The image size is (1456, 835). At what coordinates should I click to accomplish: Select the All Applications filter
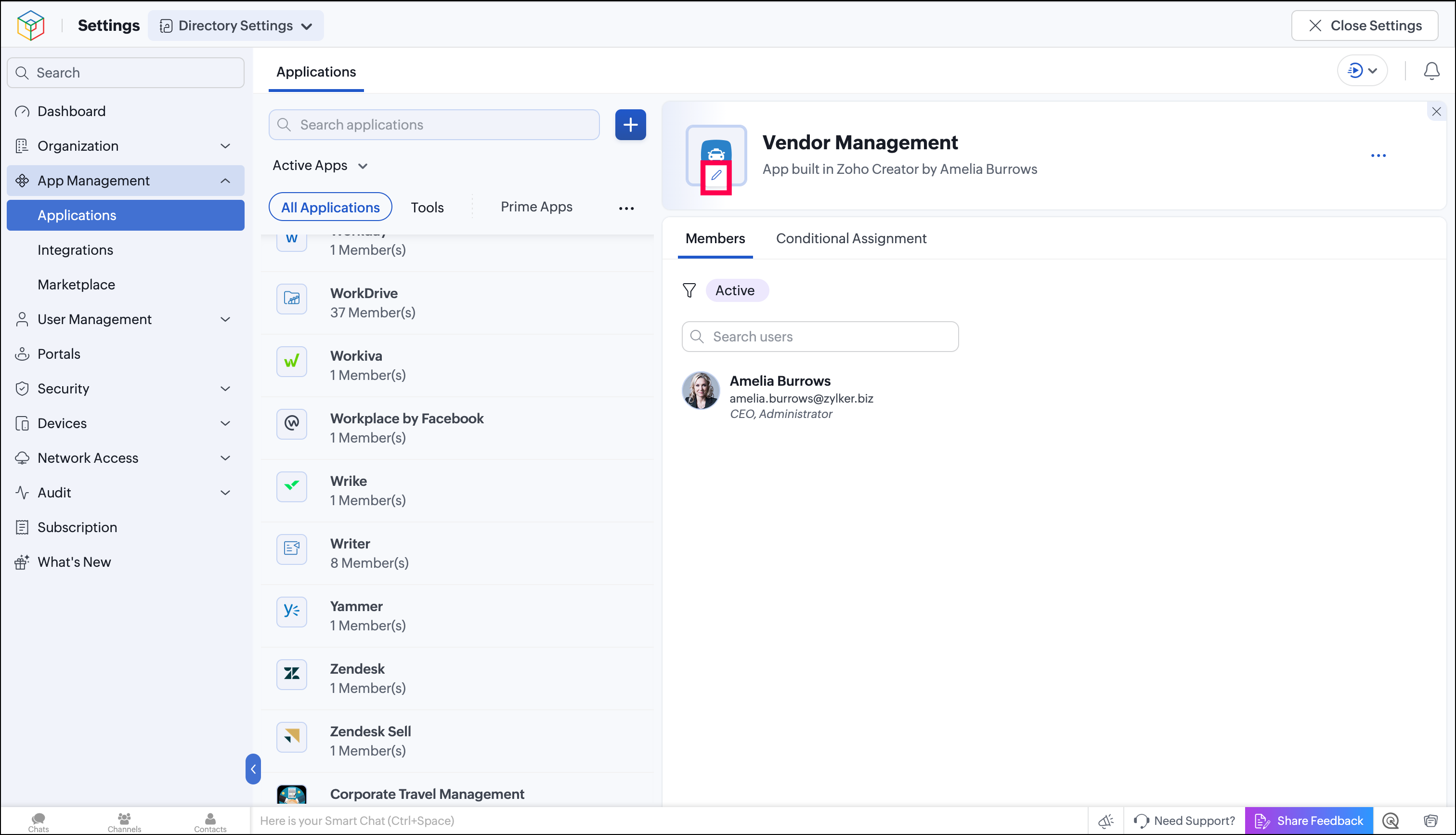pyautogui.click(x=330, y=207)
